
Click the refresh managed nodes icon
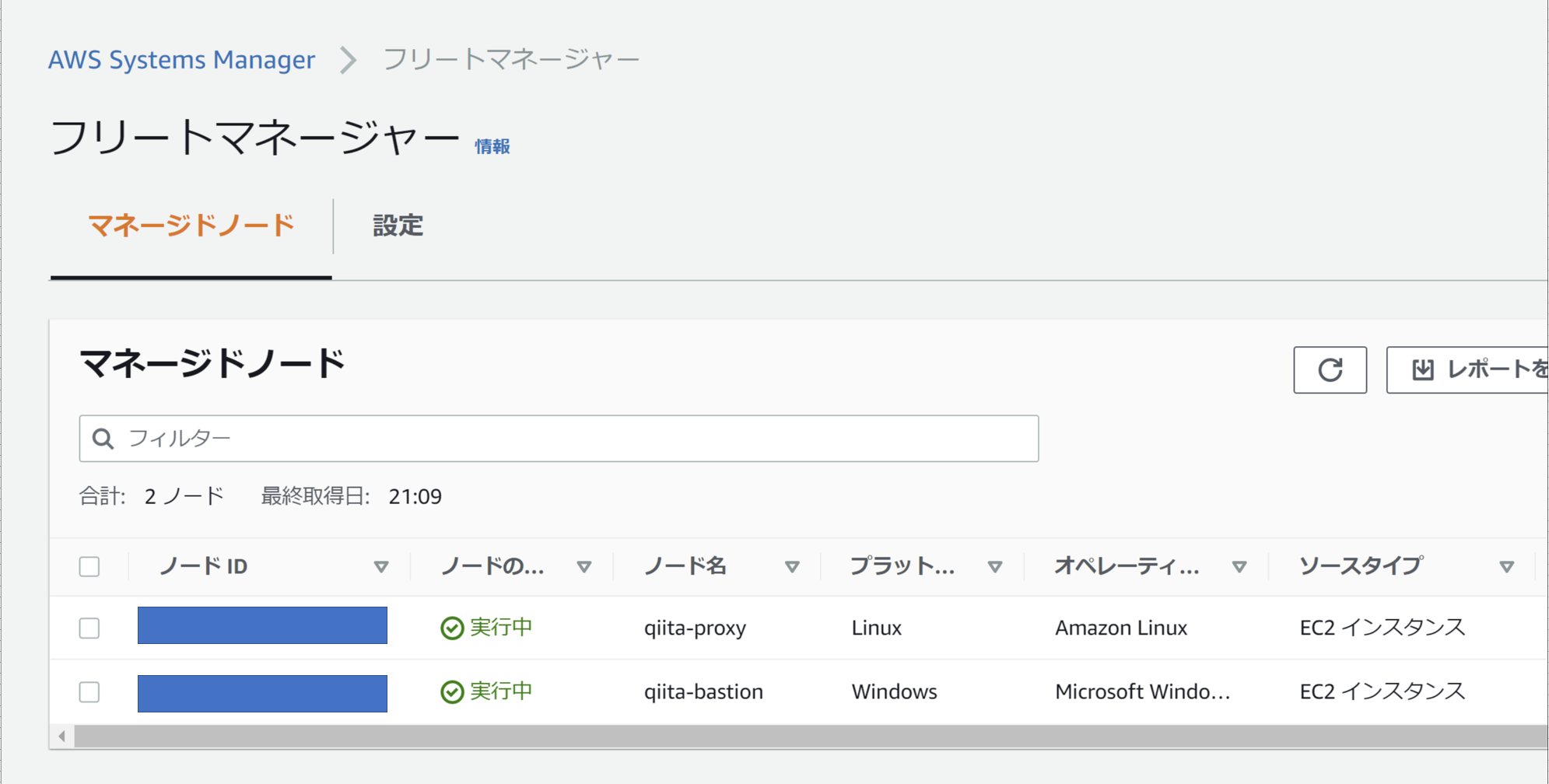coord(1330,369)
